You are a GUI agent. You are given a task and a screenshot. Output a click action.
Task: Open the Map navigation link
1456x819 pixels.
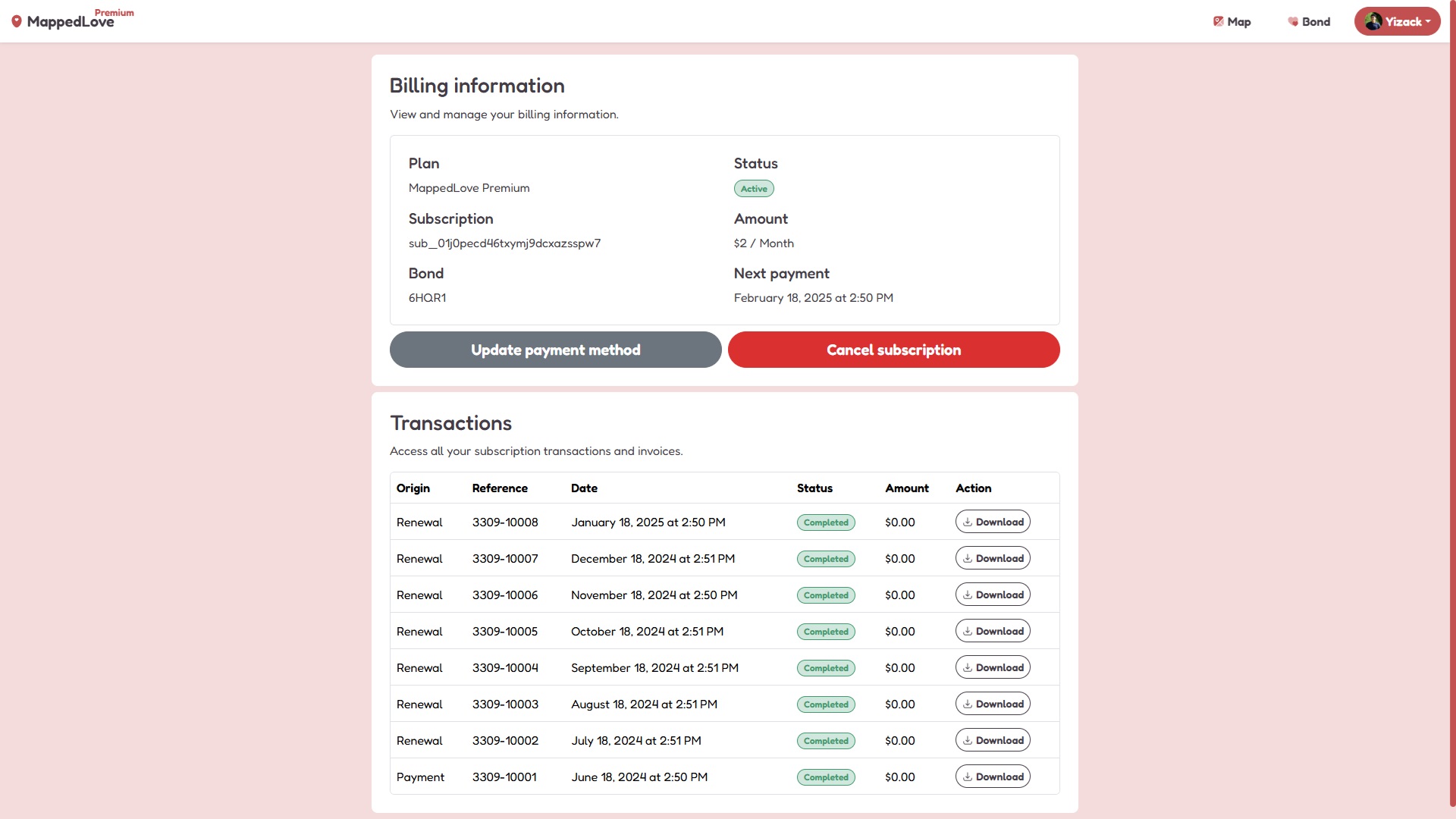pos(1232,21)
